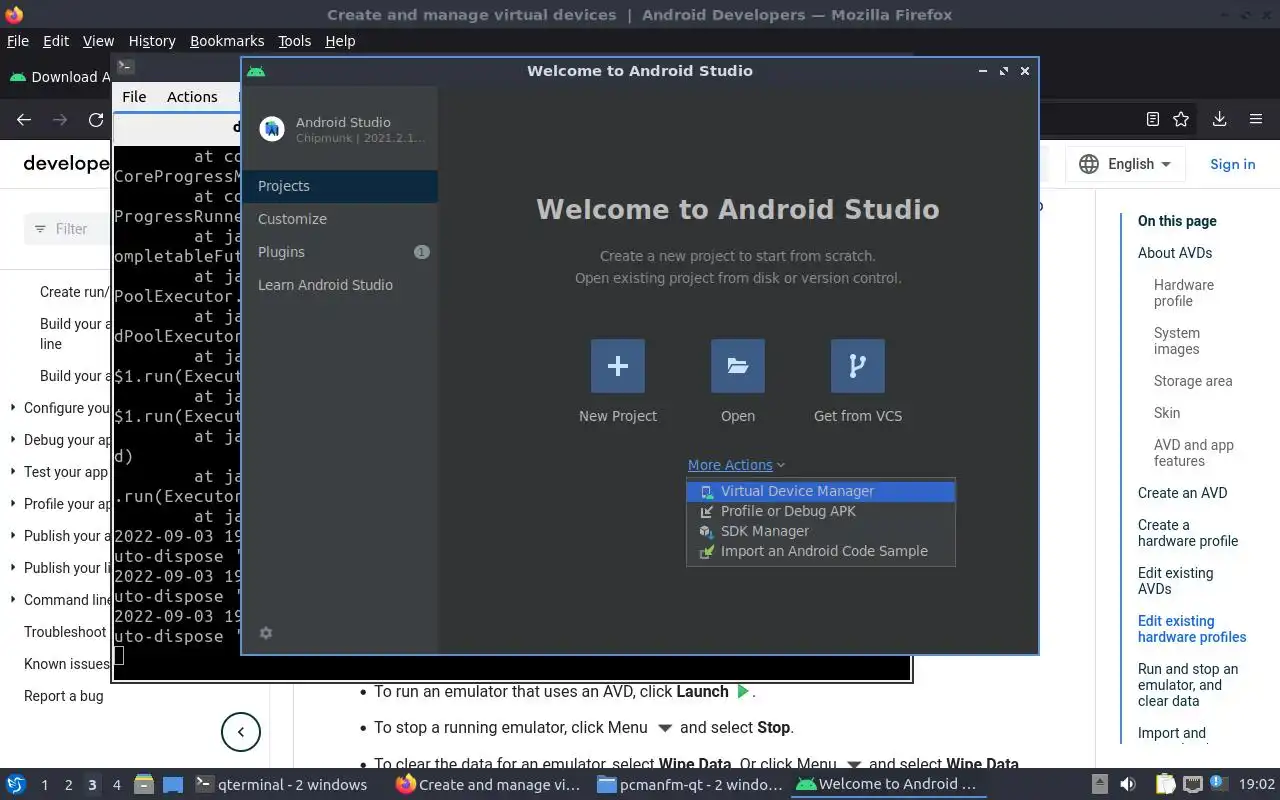Click Firefox reload page icon
Image resolution: width=1280 pixels, height=800 pixels.
[96, 119]
